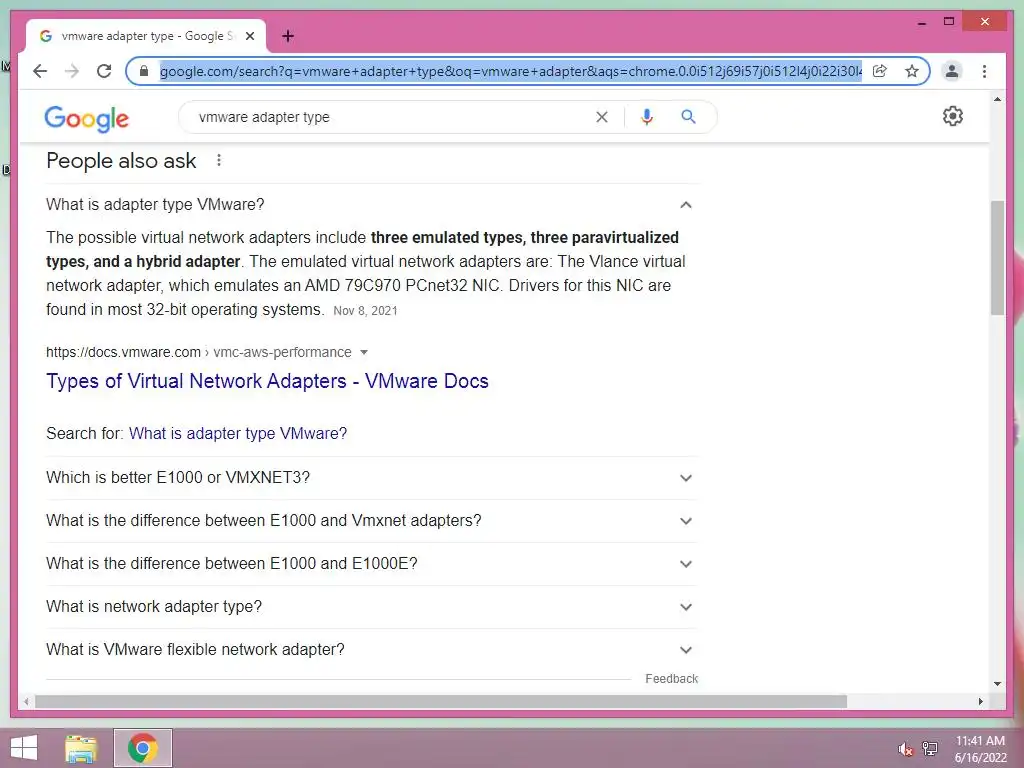
Task: Open Google quick settings gear
Action: tap(953, 116)
